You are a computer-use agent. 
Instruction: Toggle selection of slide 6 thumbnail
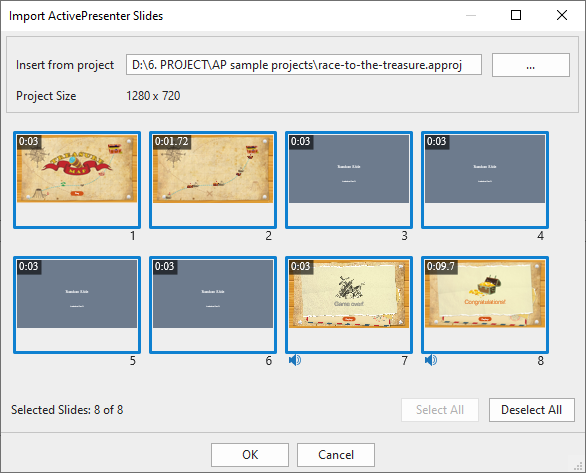(213, 305)
